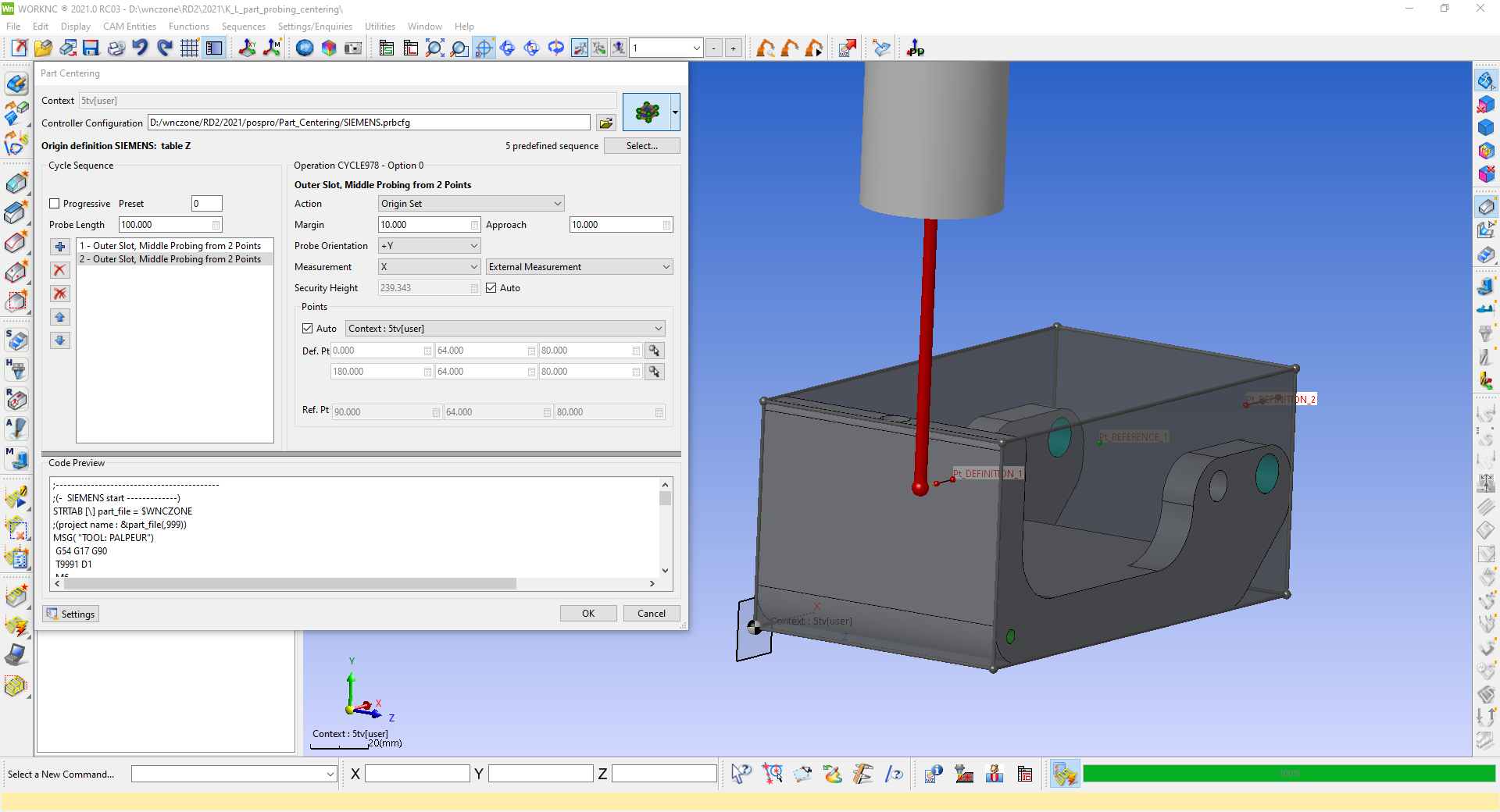Open the toolbar number combo box showing 1

click(x=666, y=48)
